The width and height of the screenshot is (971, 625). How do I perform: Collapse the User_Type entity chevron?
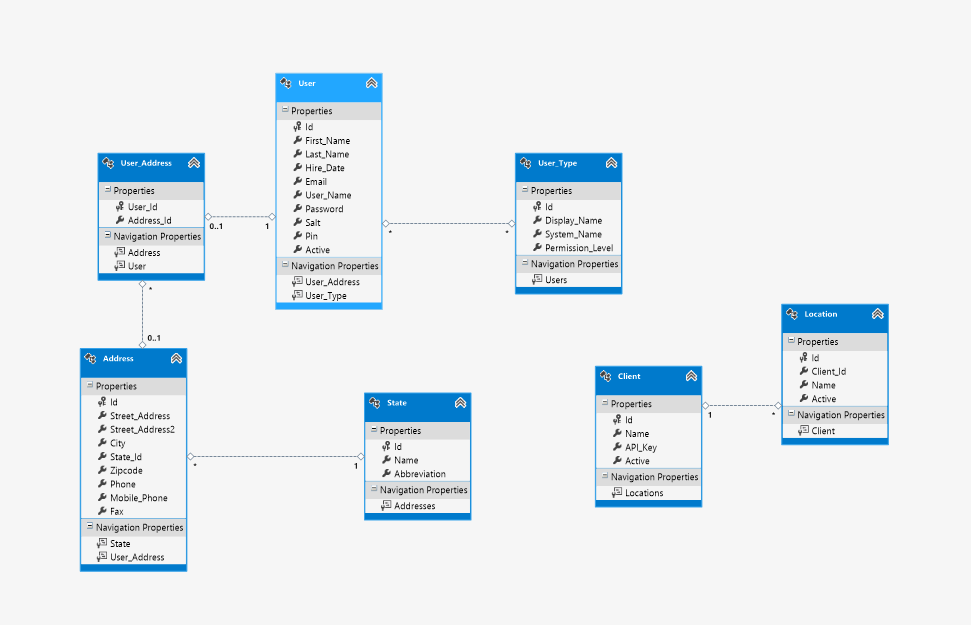[611, 163]
